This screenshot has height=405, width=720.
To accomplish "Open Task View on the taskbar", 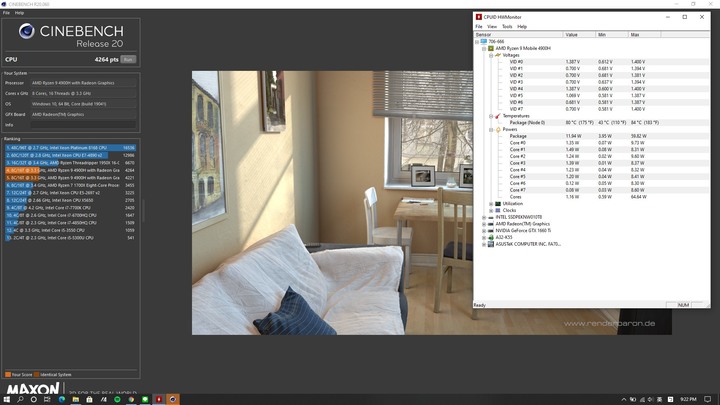I will [x=47, y=399].
